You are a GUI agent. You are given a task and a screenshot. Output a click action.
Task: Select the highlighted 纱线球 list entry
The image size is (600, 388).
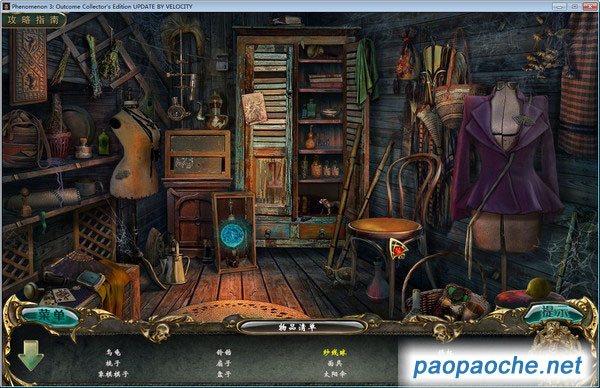click(x=334, y=352)
